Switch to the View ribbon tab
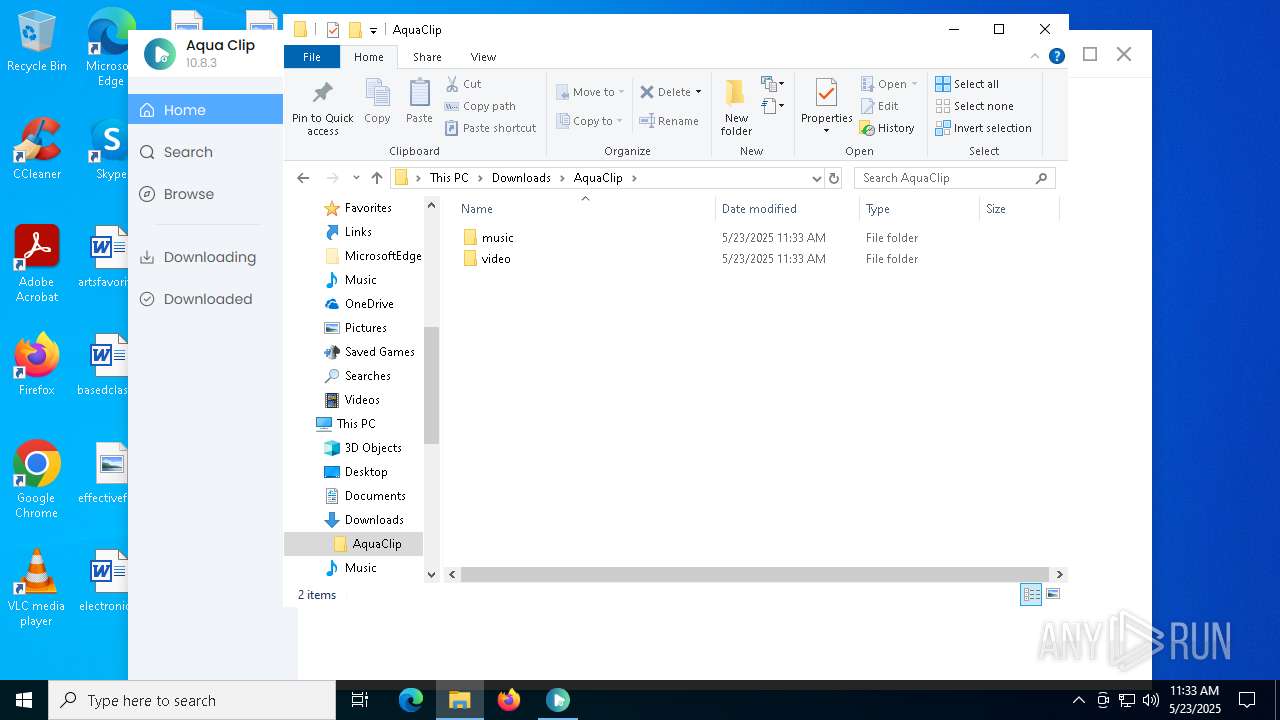The image size is (1280, 720). pyautogui.click(x=483, y=57)
